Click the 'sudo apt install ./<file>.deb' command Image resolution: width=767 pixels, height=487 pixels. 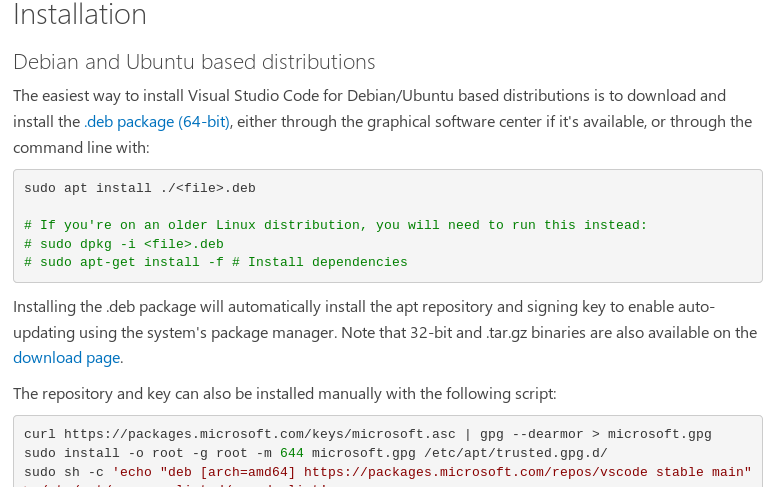pos(140,188)
